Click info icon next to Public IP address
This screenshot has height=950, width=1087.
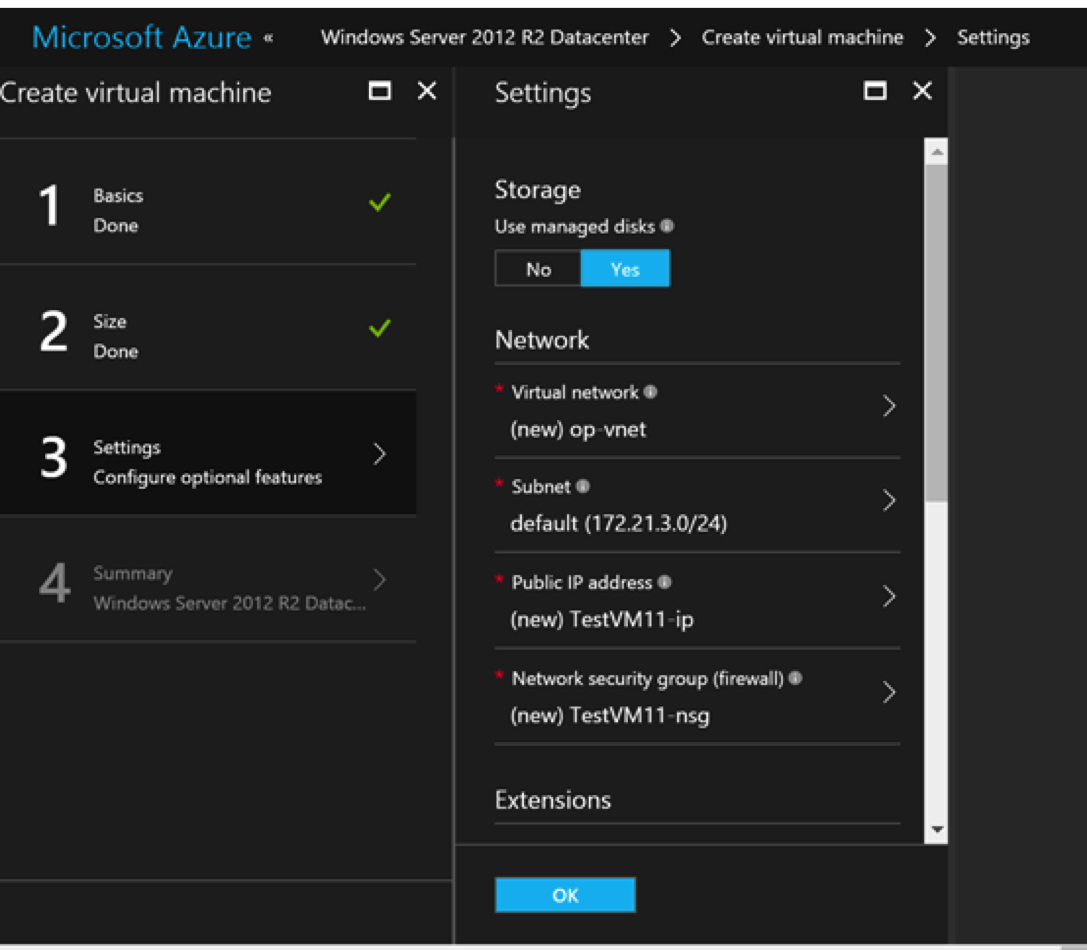click(665, 582)
